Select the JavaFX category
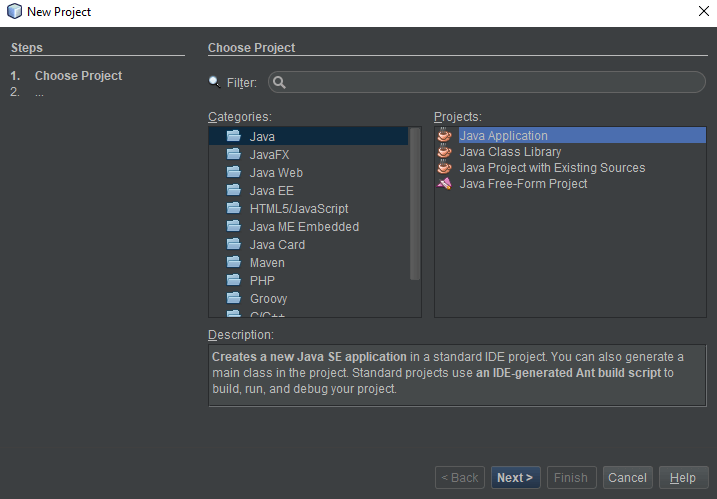The image size is (717, 499). [308, 155]
